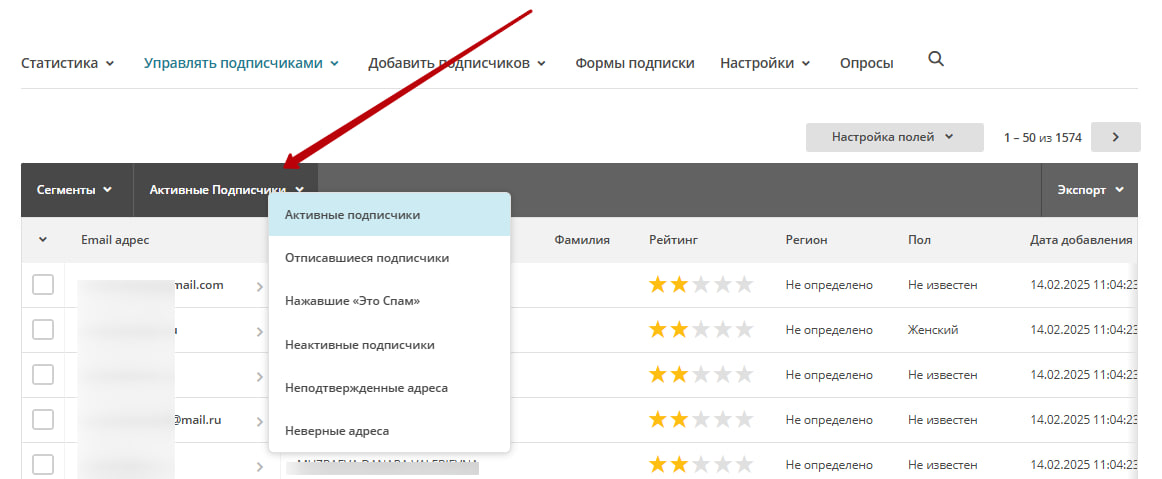Tick the second subscriber row checkbox
This screenshot has height=479, width=1162.
tap(43, 330)
